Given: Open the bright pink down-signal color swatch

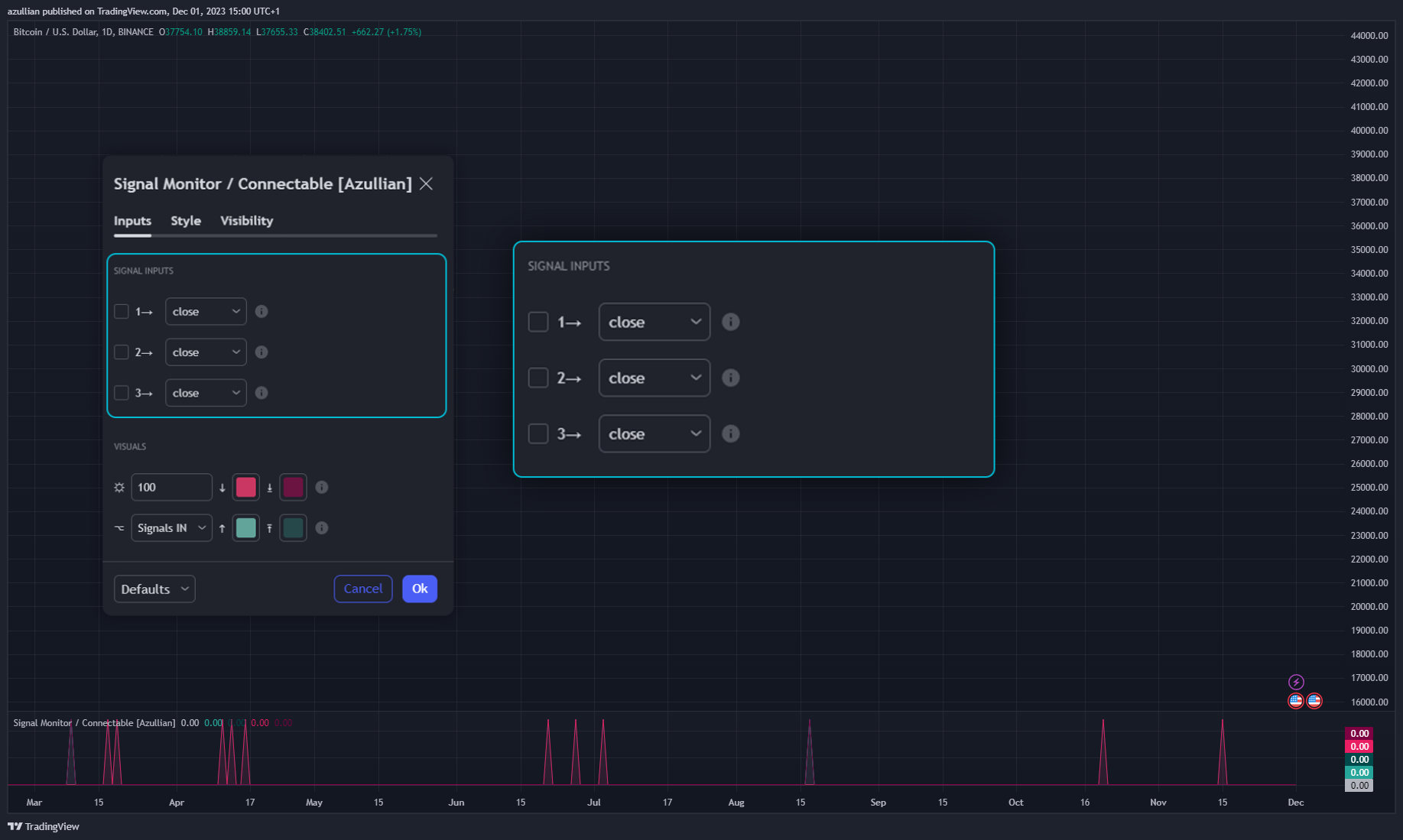Looking at the screenshot, I should [246, 487].
